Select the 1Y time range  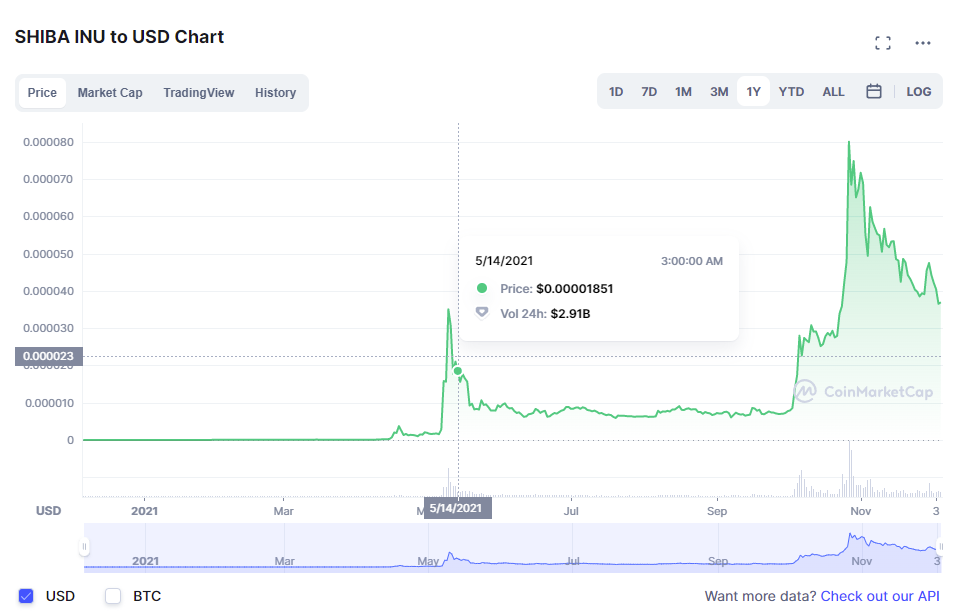click(x=753, y=92)
